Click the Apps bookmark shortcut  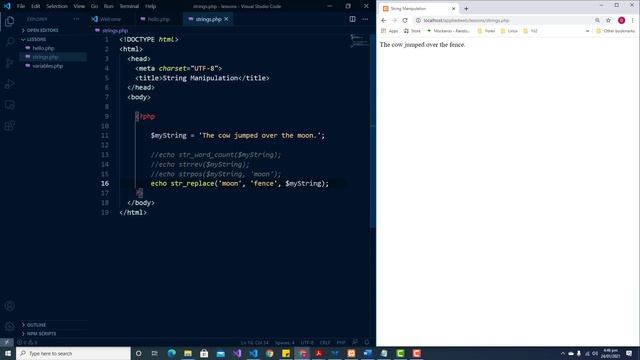coord(390,31)
